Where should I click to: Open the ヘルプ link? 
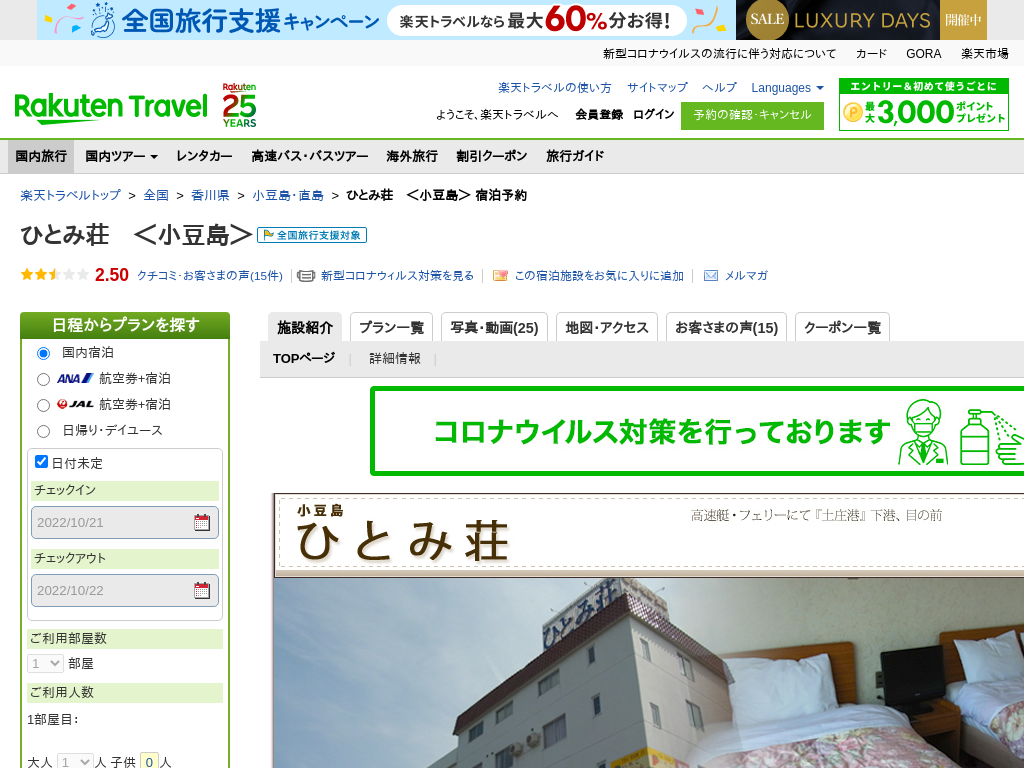click(719, 88)
